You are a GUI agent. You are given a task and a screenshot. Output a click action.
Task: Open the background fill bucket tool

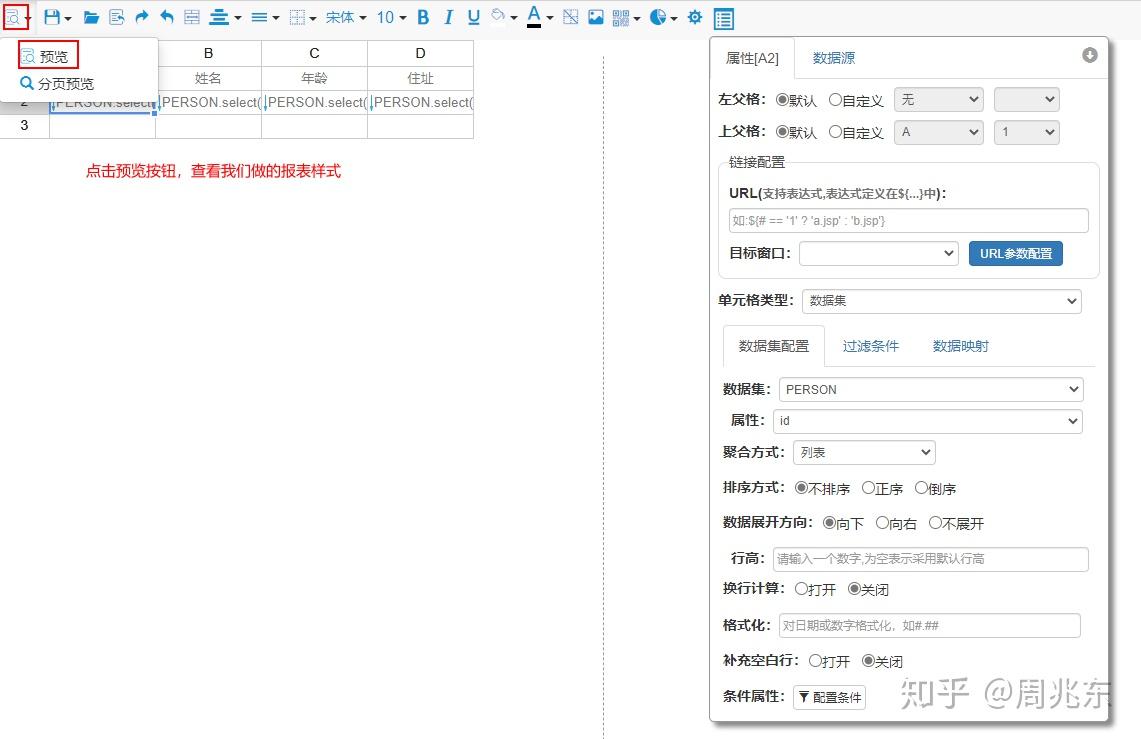coord(498,16)
